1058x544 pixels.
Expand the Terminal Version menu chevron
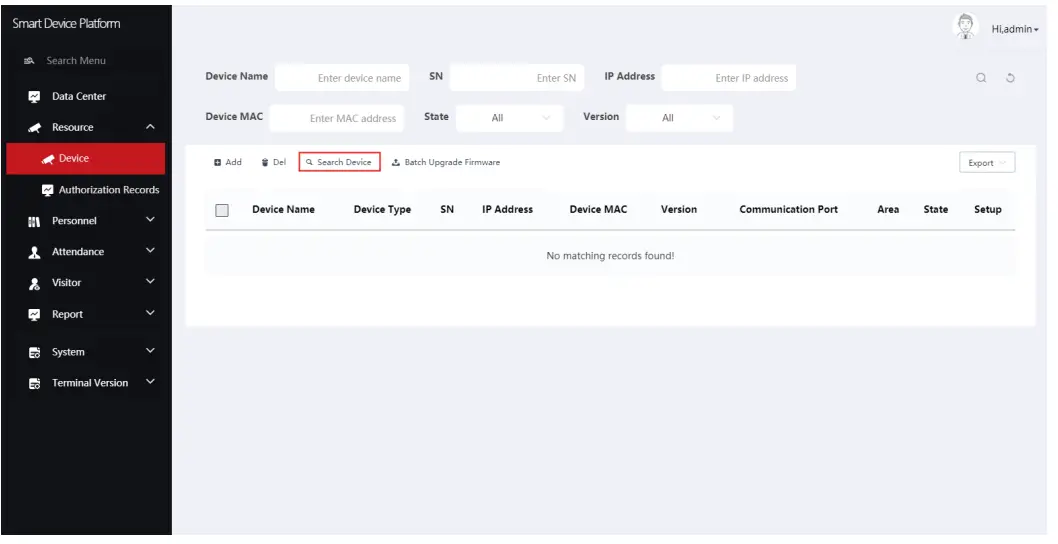click(x=150, y=382)
